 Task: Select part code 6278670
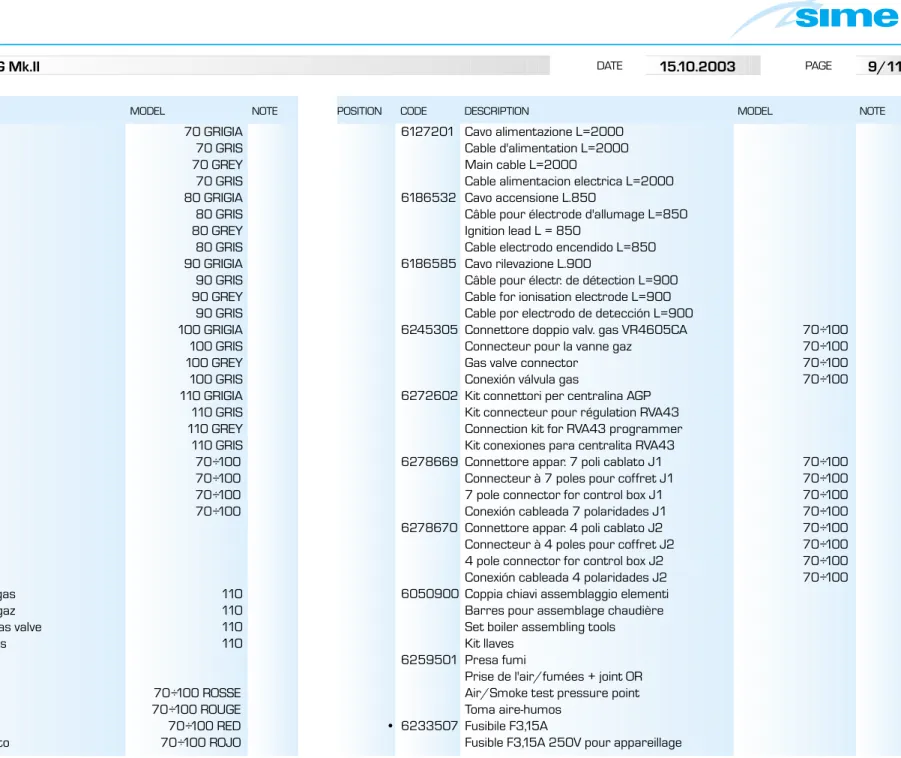[429, 528]
